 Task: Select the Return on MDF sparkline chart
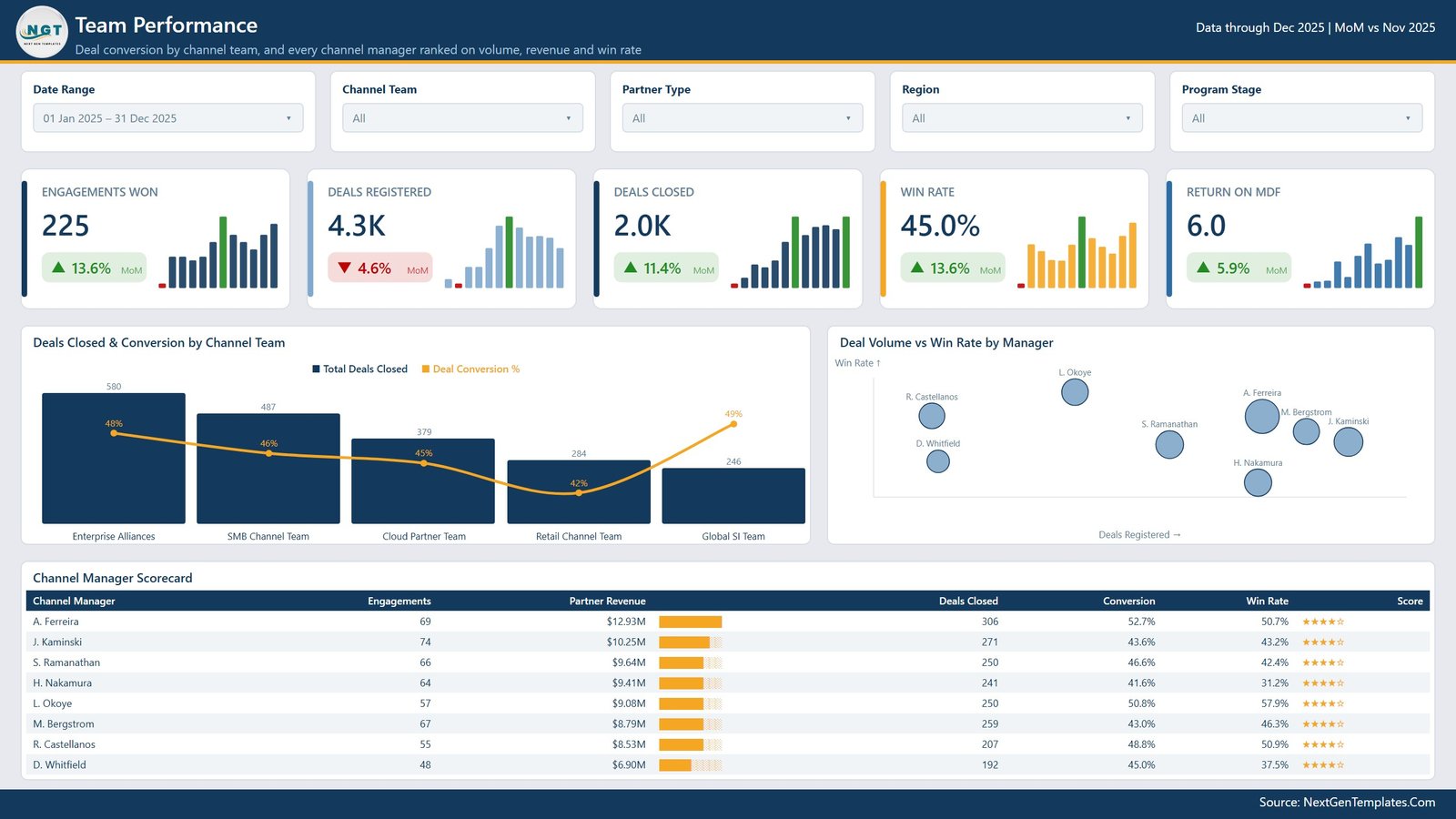tap(1363, 252)
